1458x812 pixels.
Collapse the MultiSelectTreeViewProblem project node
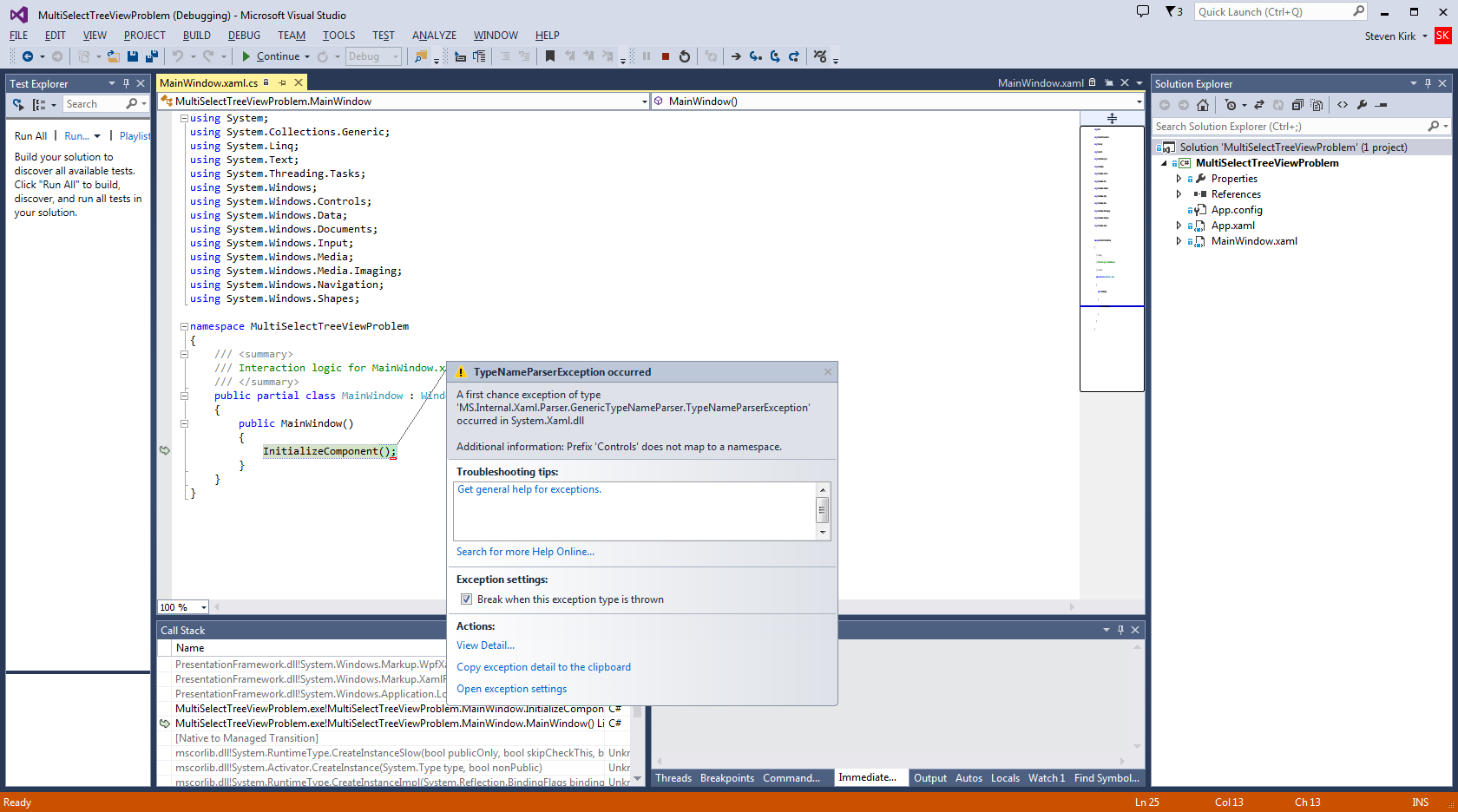[1164, 163]
